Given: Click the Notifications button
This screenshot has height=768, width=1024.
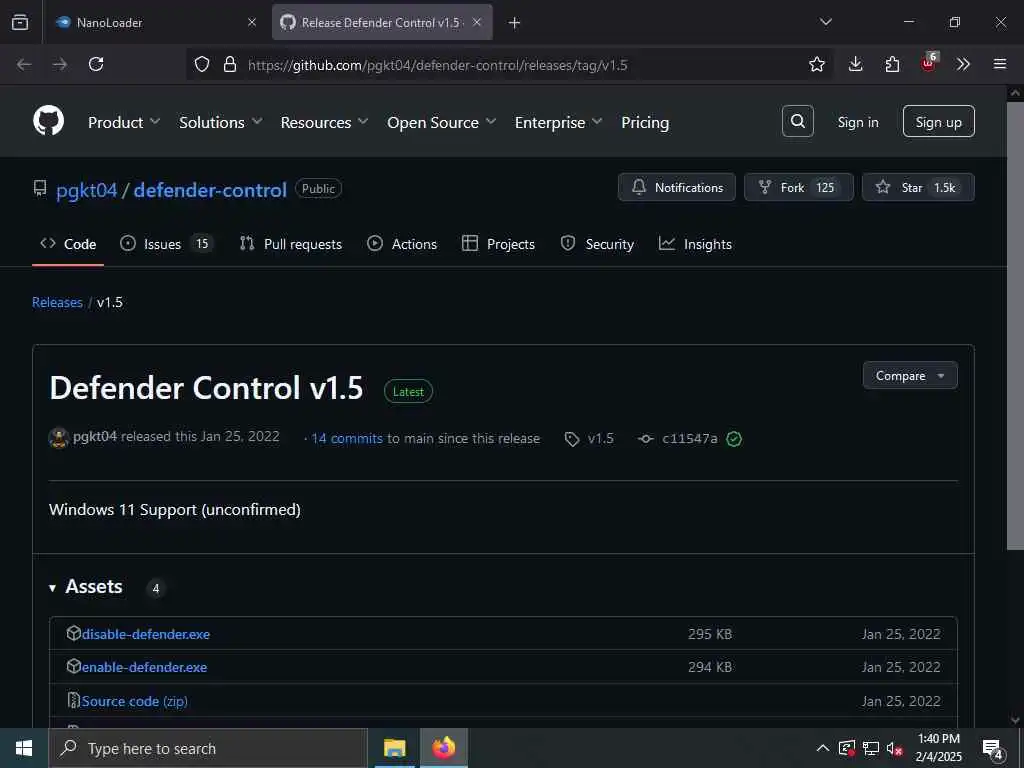Looking at the screenshot, I should pyautogui.click(x=677, y=187).
